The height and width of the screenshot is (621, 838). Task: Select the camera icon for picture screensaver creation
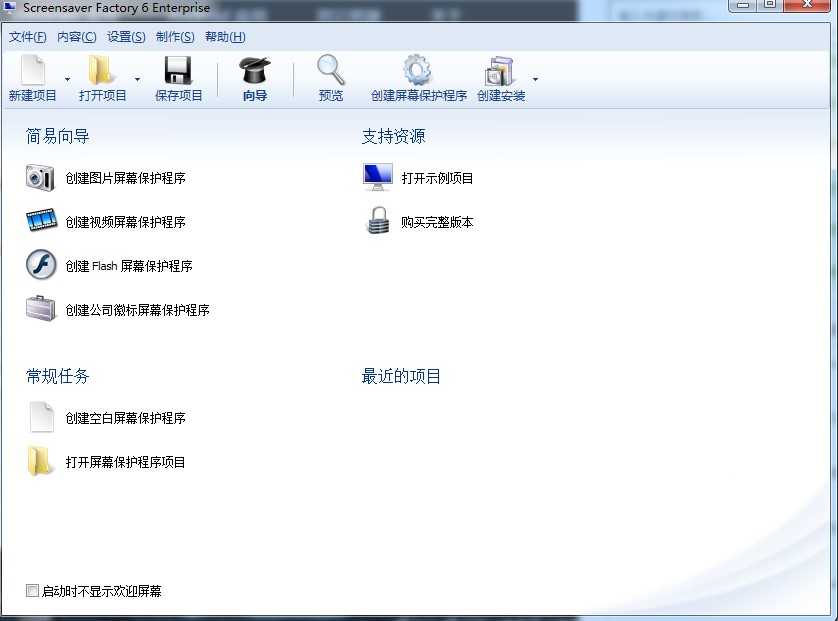click(x=40, y=177)
